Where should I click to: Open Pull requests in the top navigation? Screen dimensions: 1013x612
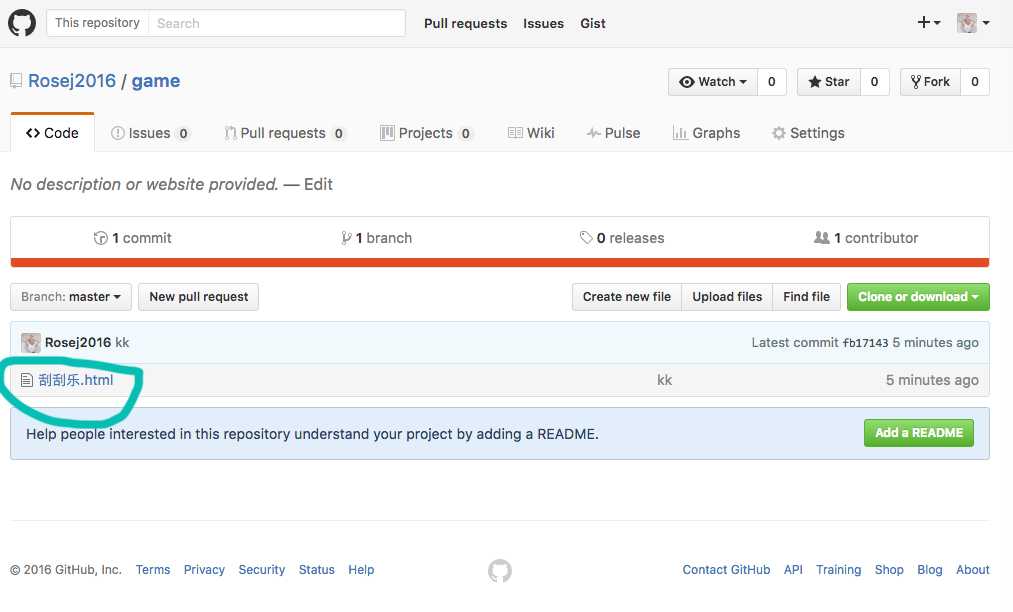466,23
